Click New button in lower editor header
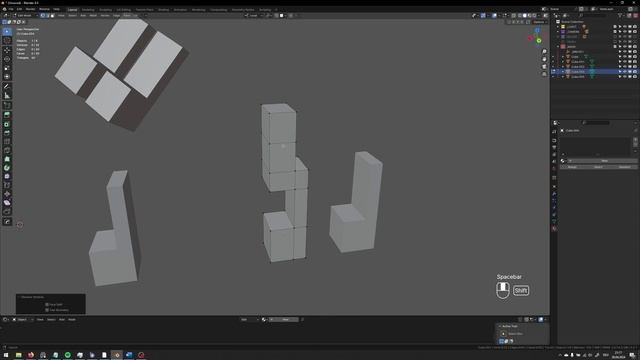This screenshot has height=360, width=640. [x=285, y=320]
